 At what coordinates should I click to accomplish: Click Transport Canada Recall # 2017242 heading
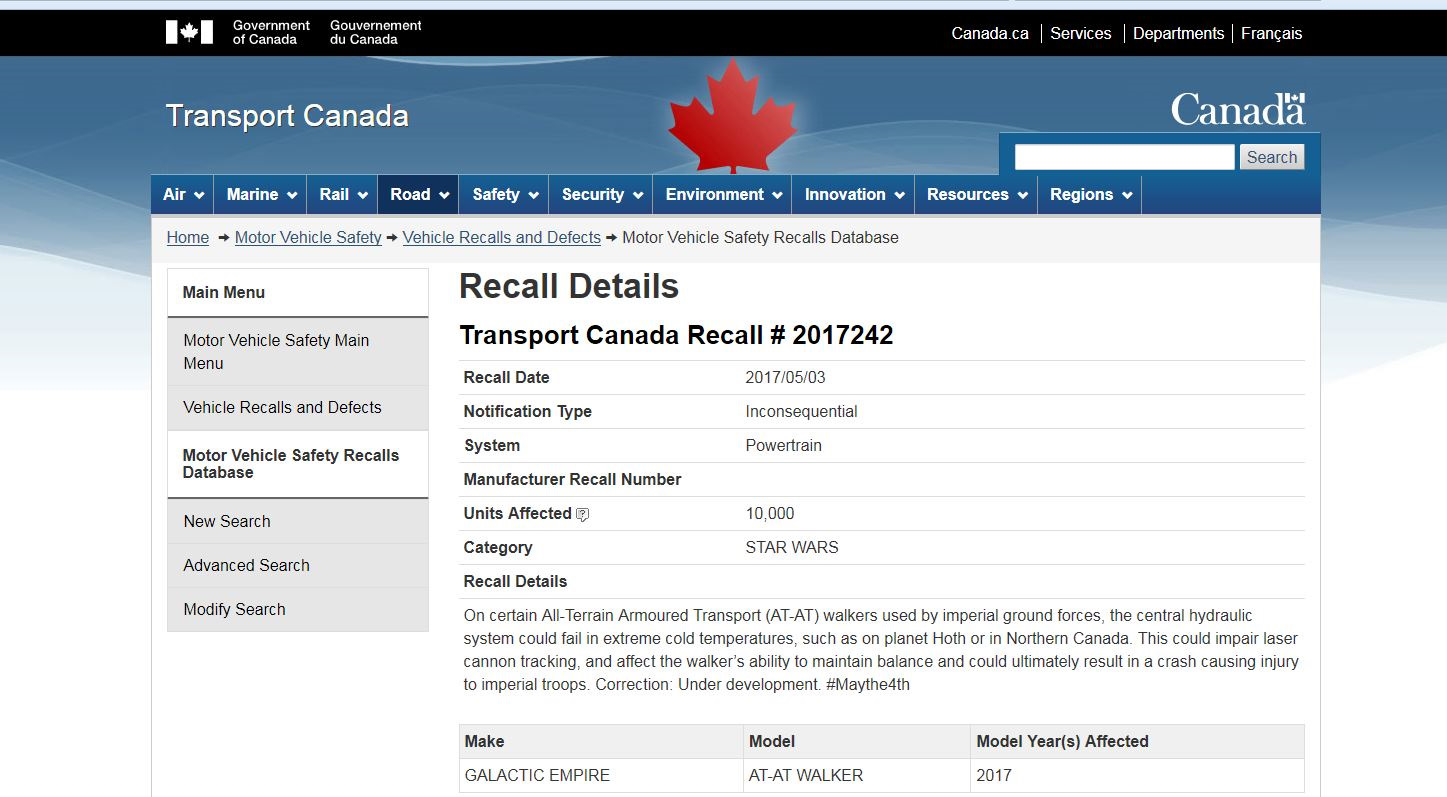pos(676,335)
